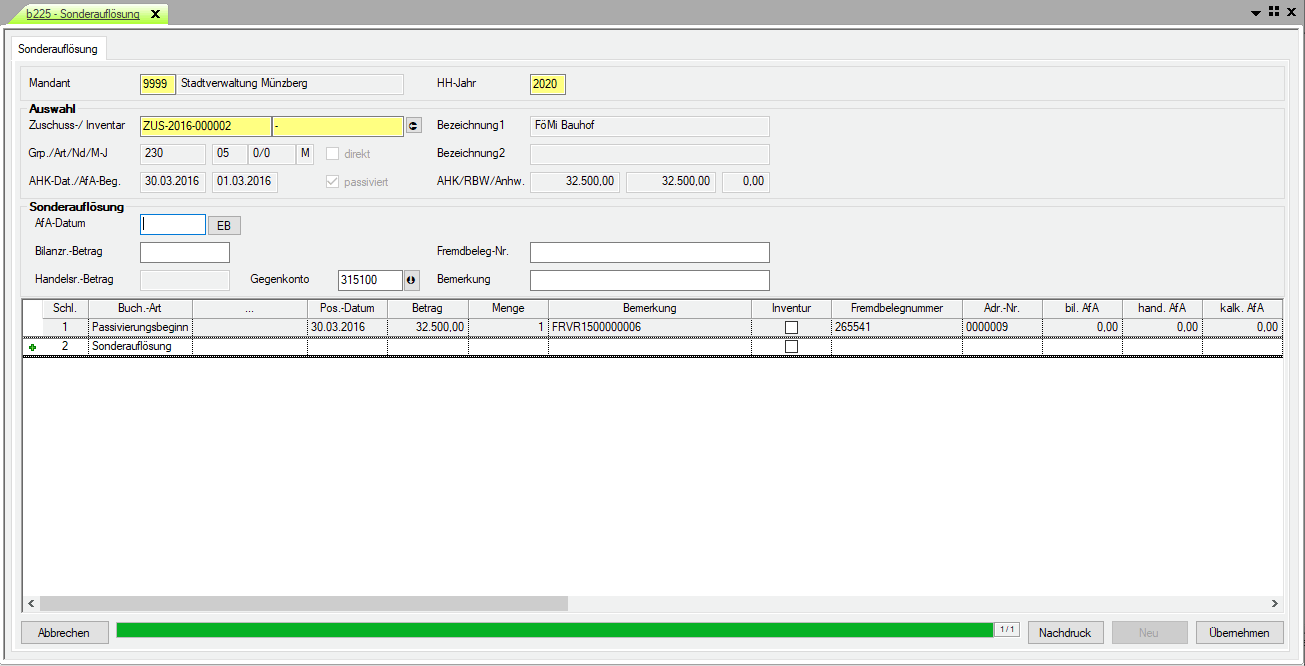Click the grid layout icon at top right
The image size is (1305, 666).
1274,12
